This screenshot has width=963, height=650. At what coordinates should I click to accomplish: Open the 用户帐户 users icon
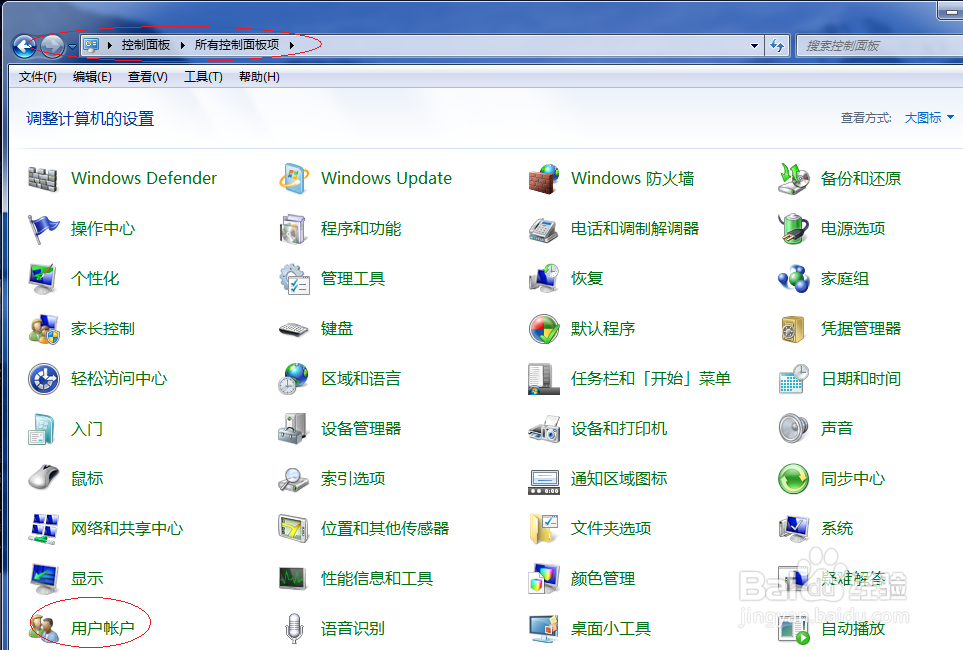tap(43, 628)
